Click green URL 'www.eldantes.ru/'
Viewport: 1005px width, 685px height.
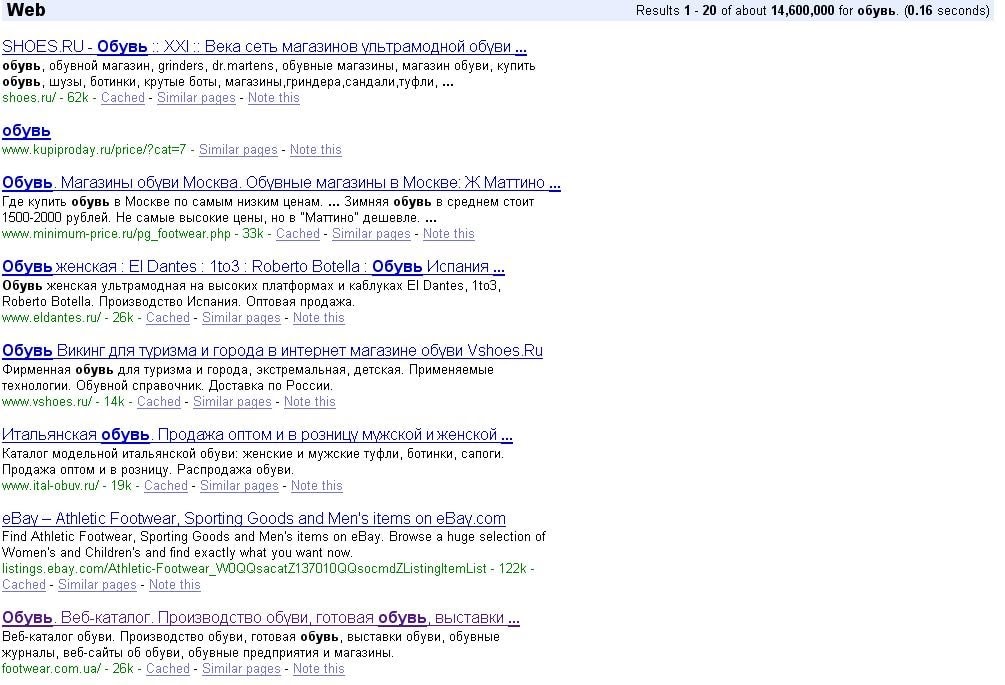point(51,317)
